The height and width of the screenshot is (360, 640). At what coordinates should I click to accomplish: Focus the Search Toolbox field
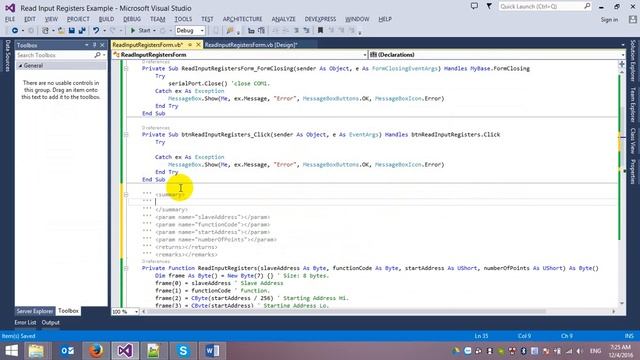pos(55,55)
